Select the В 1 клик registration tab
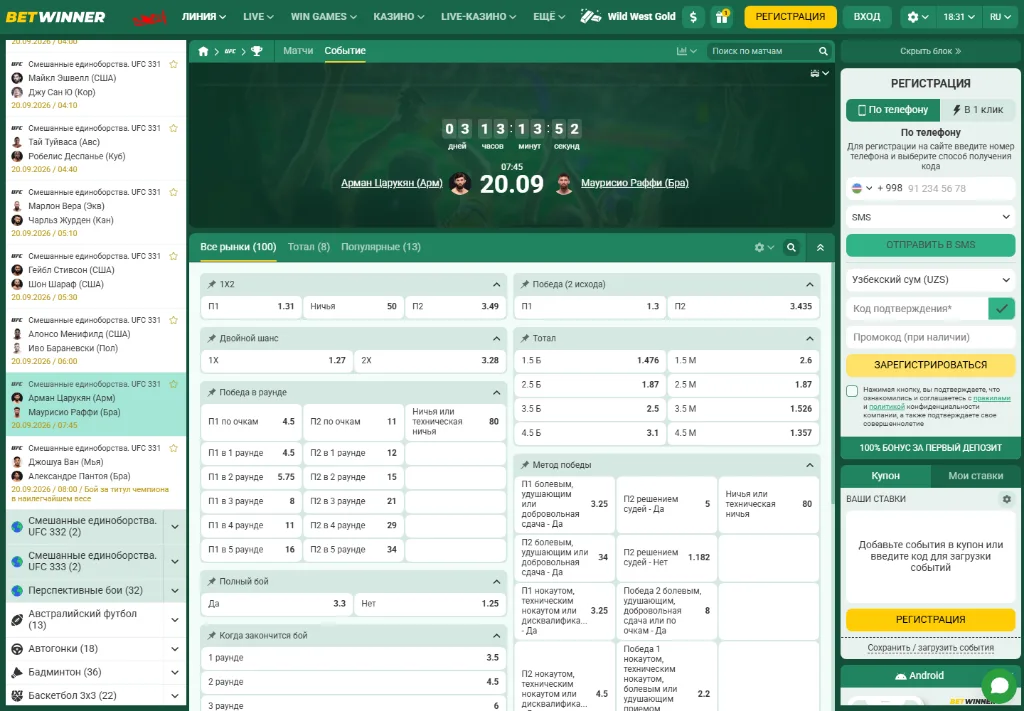 pos(978,110)
